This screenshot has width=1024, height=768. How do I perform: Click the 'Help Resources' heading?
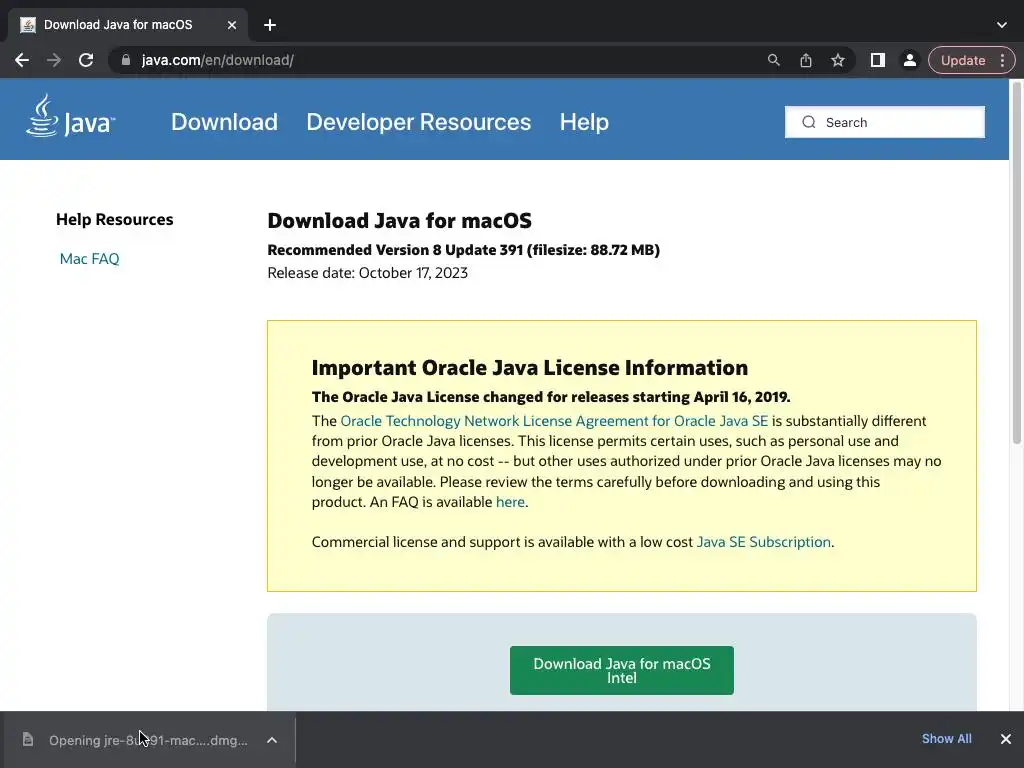click(114, 219)
